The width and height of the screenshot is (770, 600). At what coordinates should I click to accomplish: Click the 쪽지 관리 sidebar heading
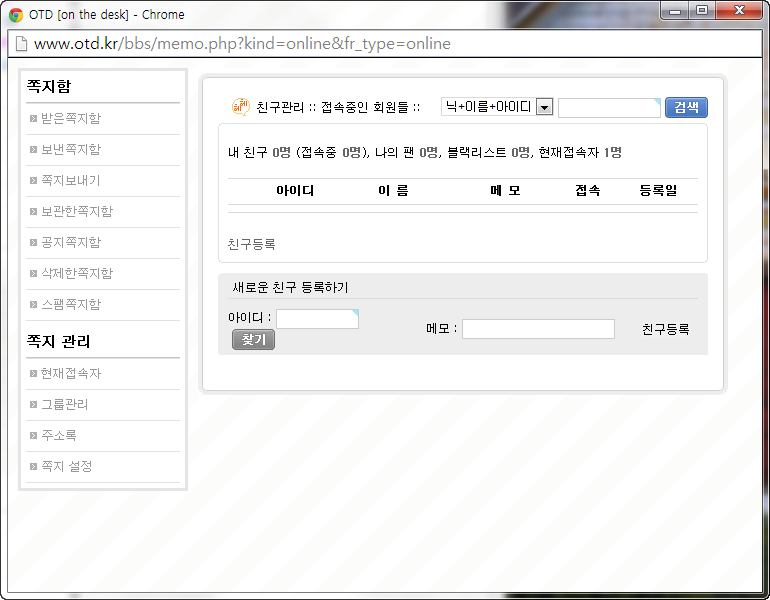point(58,341)
